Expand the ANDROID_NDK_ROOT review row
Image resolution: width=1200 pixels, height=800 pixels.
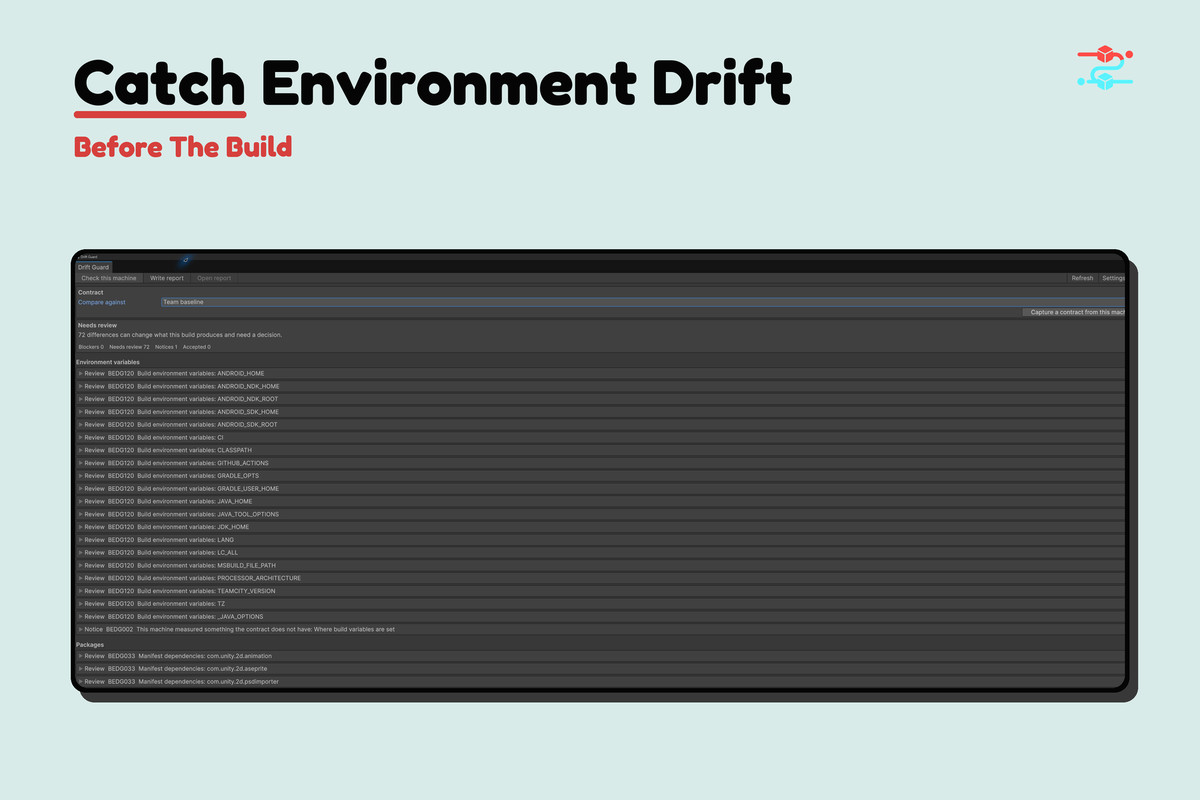(601, 399)
